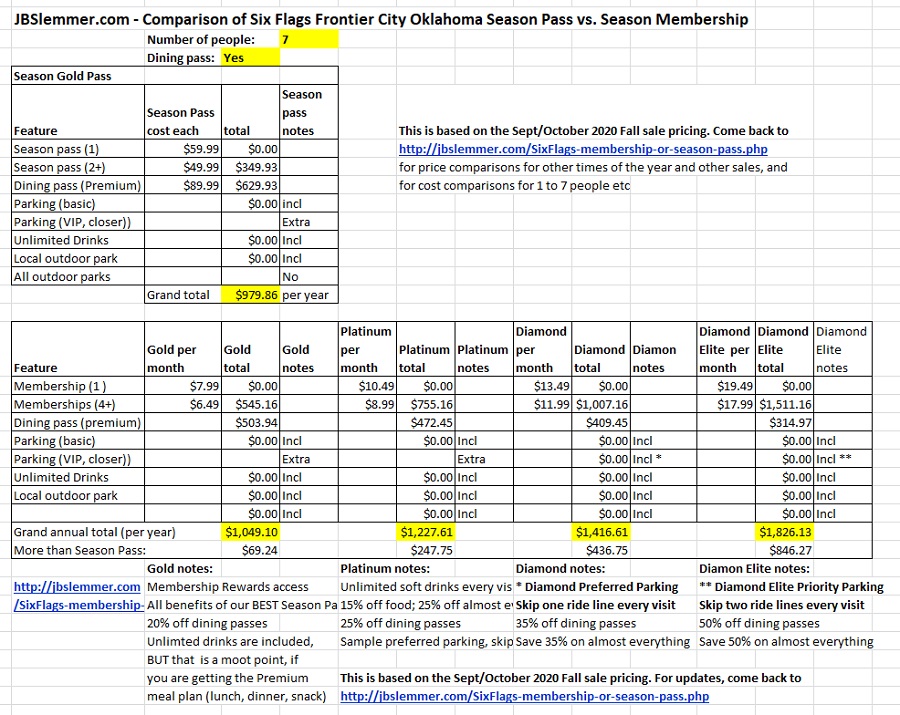The width and height of the screenshot is (900, 715).
Task: Select the All outdoor parks row label
Action: pos(77,277)
